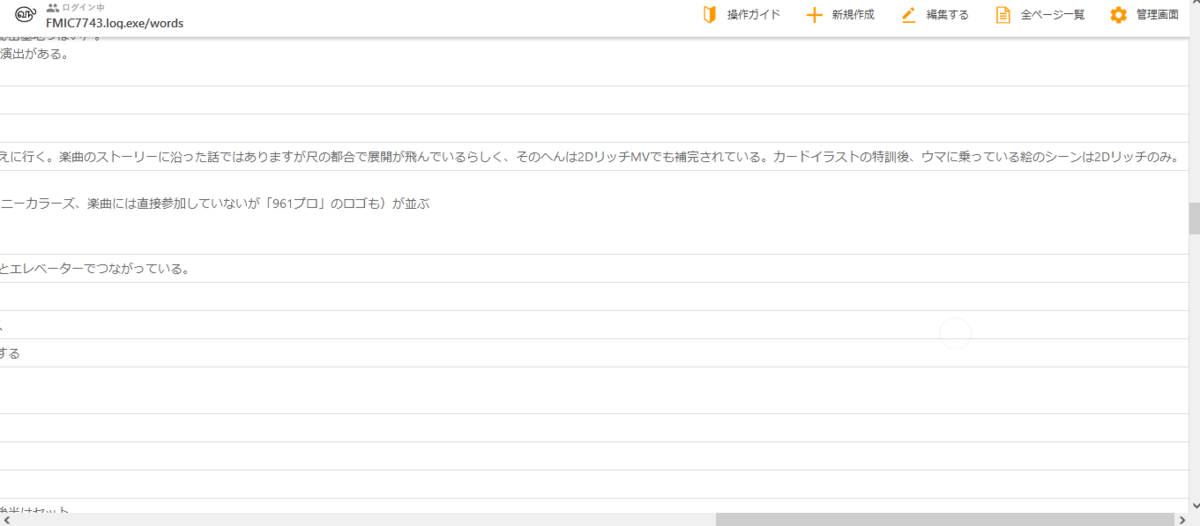Select 編集する to edit page
Viewport: 1200px width, 526px height.
click(947, 15)
